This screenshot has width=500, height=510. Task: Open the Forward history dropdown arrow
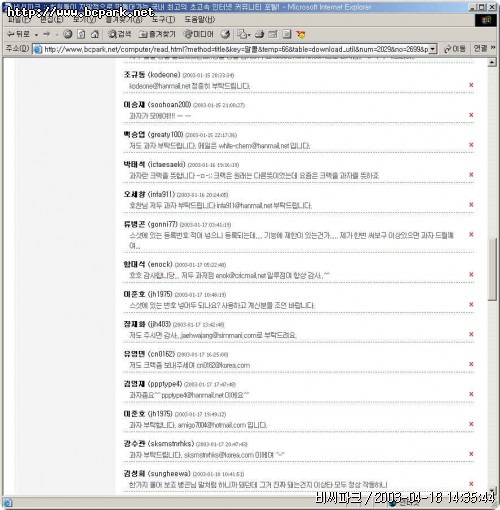point(57,34)
